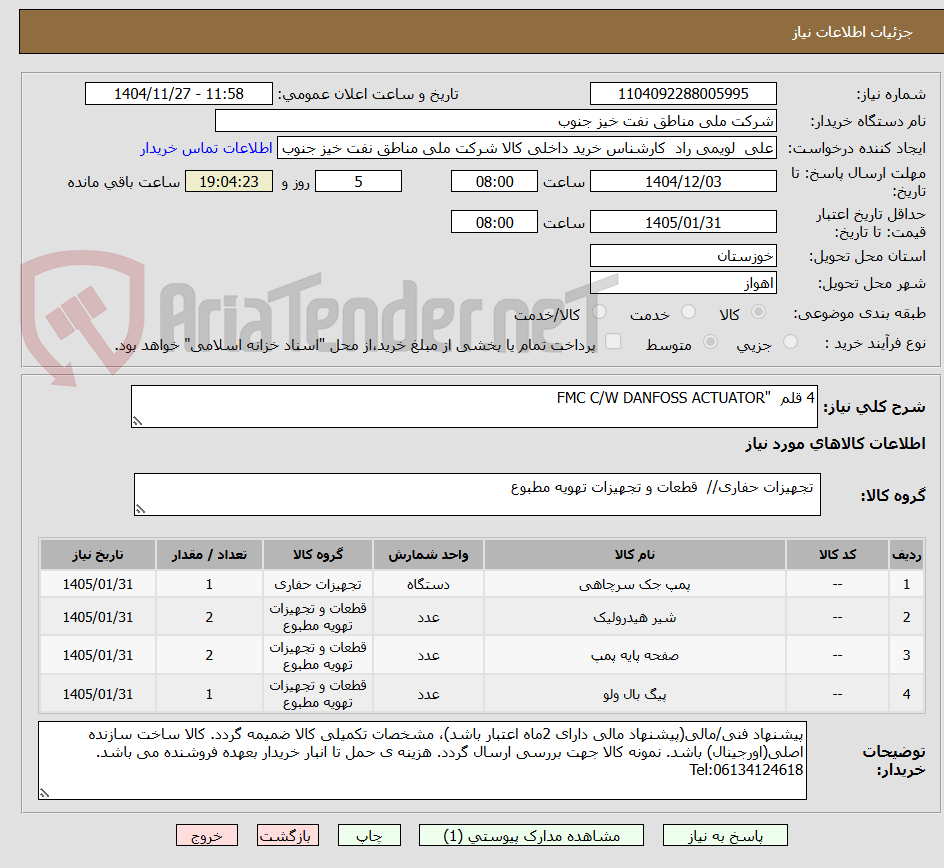Select the کالا/خدمت radio button

599,312
